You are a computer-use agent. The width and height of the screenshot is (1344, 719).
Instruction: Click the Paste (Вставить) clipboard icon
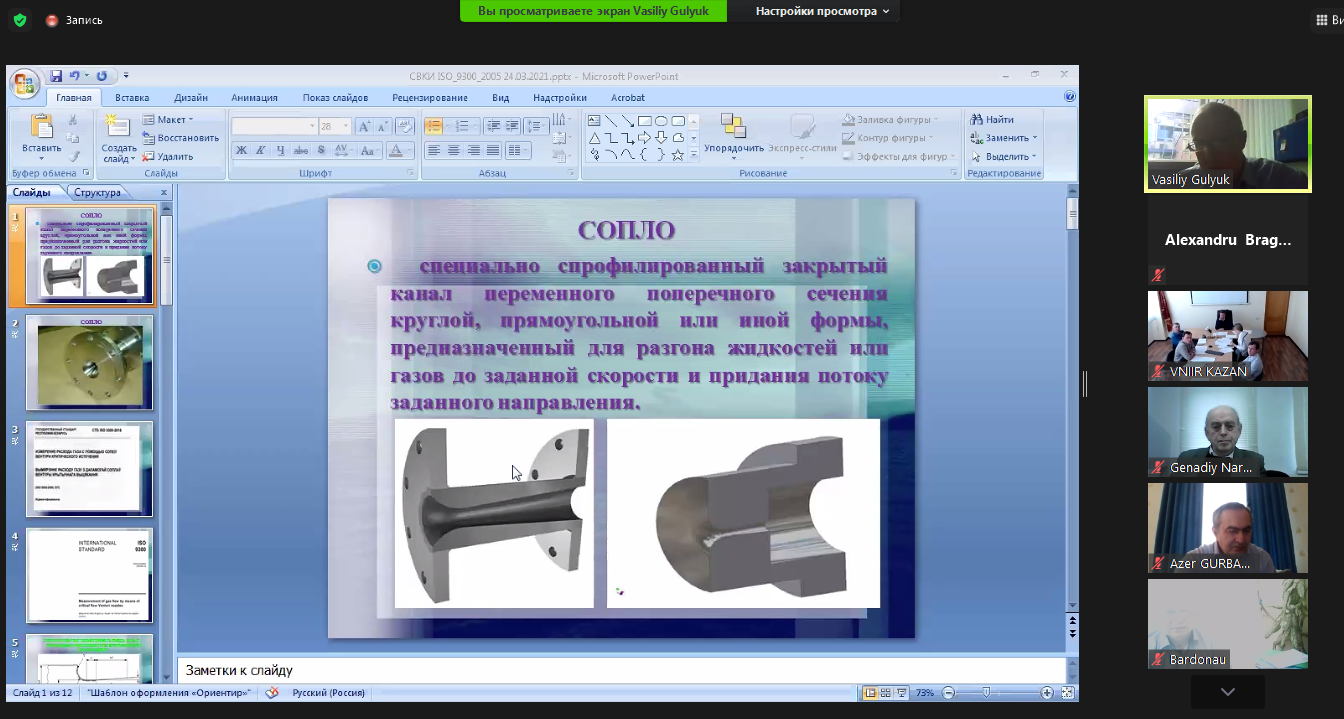click(42, 126)
